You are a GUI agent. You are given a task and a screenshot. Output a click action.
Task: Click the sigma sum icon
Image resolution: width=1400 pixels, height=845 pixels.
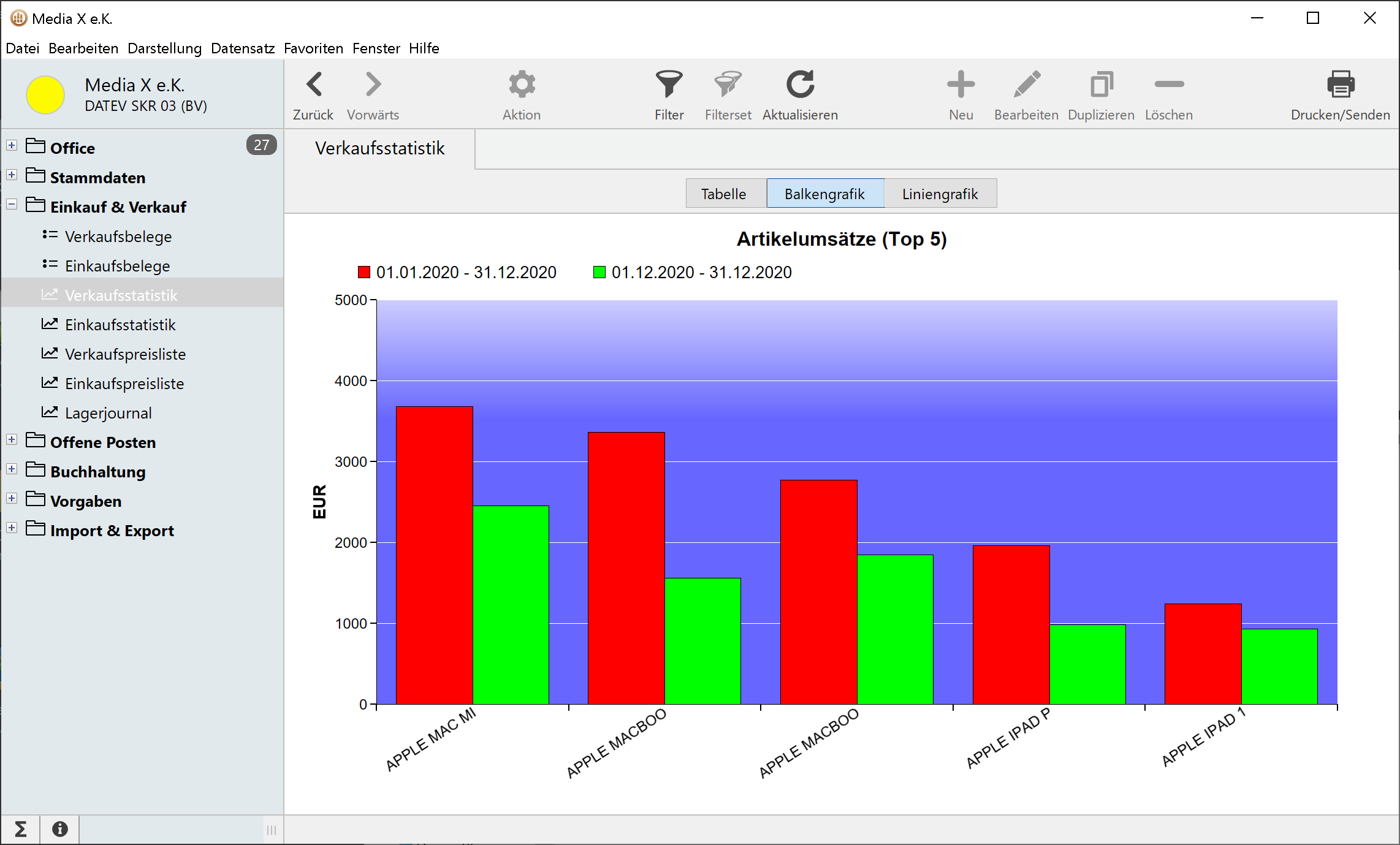pyautogui.click(x=20, y=829)
